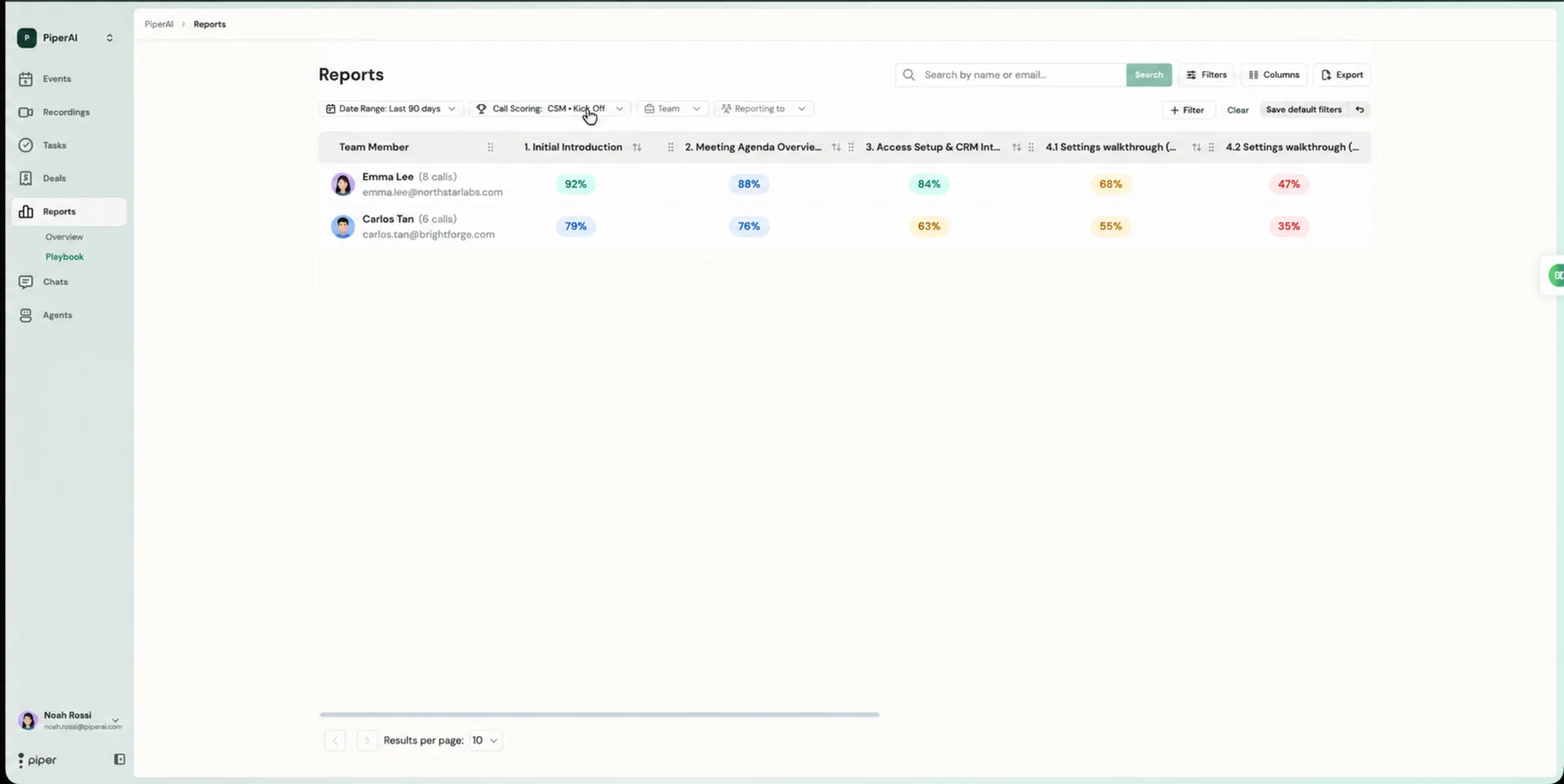Open the Overview sub-item under Reports
1564x784 pixels.
pyautogui.click(x=64, y=237)
